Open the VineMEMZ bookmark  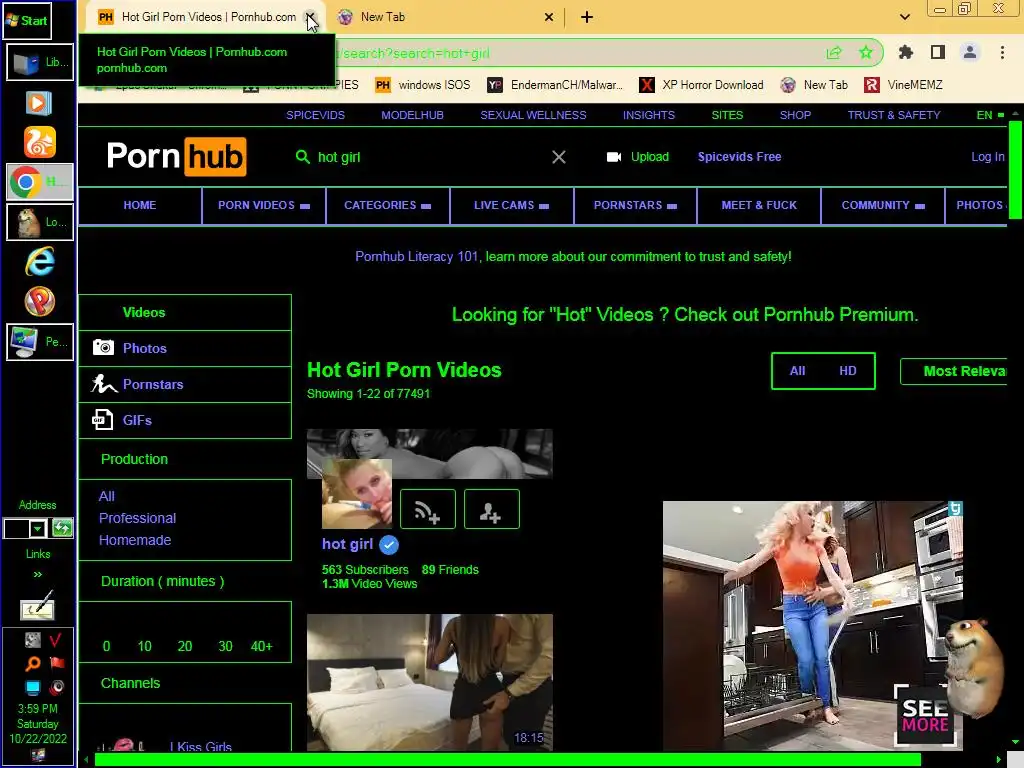(904, 85)
